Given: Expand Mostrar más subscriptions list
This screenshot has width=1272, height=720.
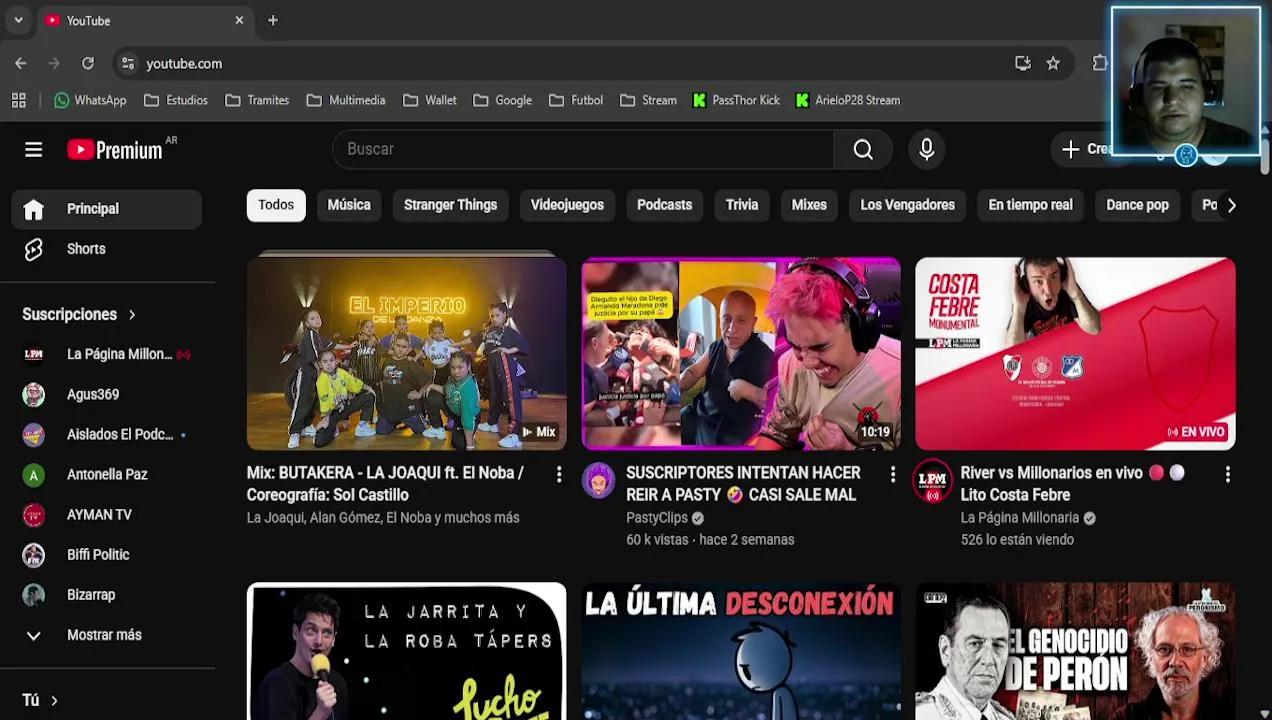Looking at the screenshot, I should pos(103,635).
